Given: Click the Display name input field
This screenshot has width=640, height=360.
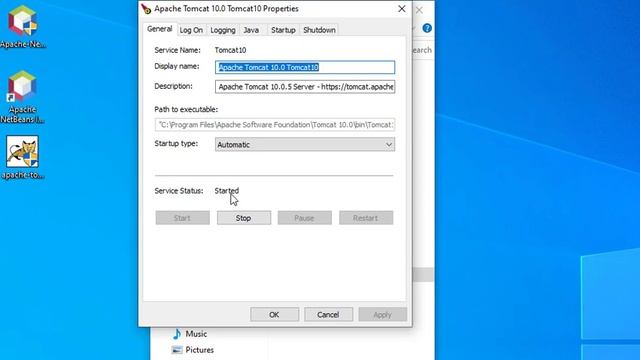Looking at the screenshot, I should tap(305, 67).
